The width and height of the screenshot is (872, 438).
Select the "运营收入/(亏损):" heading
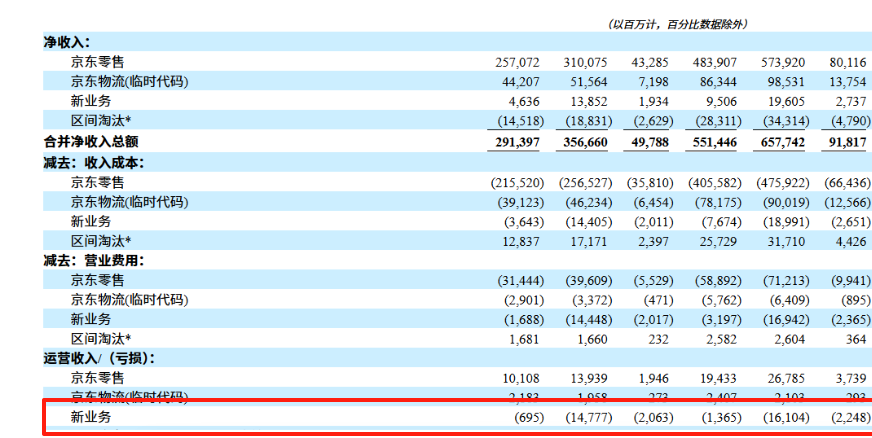click(100, 359)
